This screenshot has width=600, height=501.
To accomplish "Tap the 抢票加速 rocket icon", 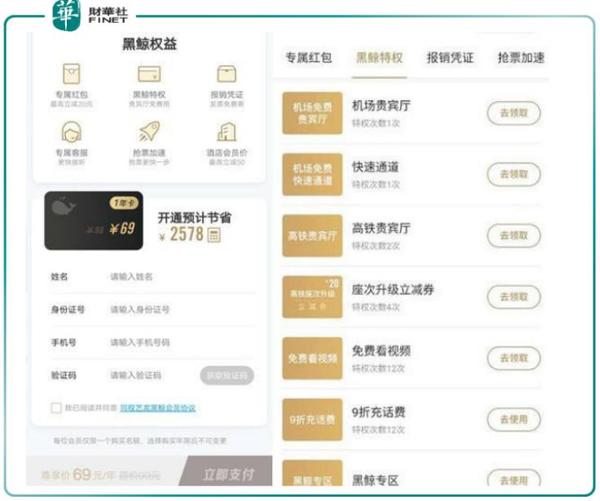I will tap(149, 131).
